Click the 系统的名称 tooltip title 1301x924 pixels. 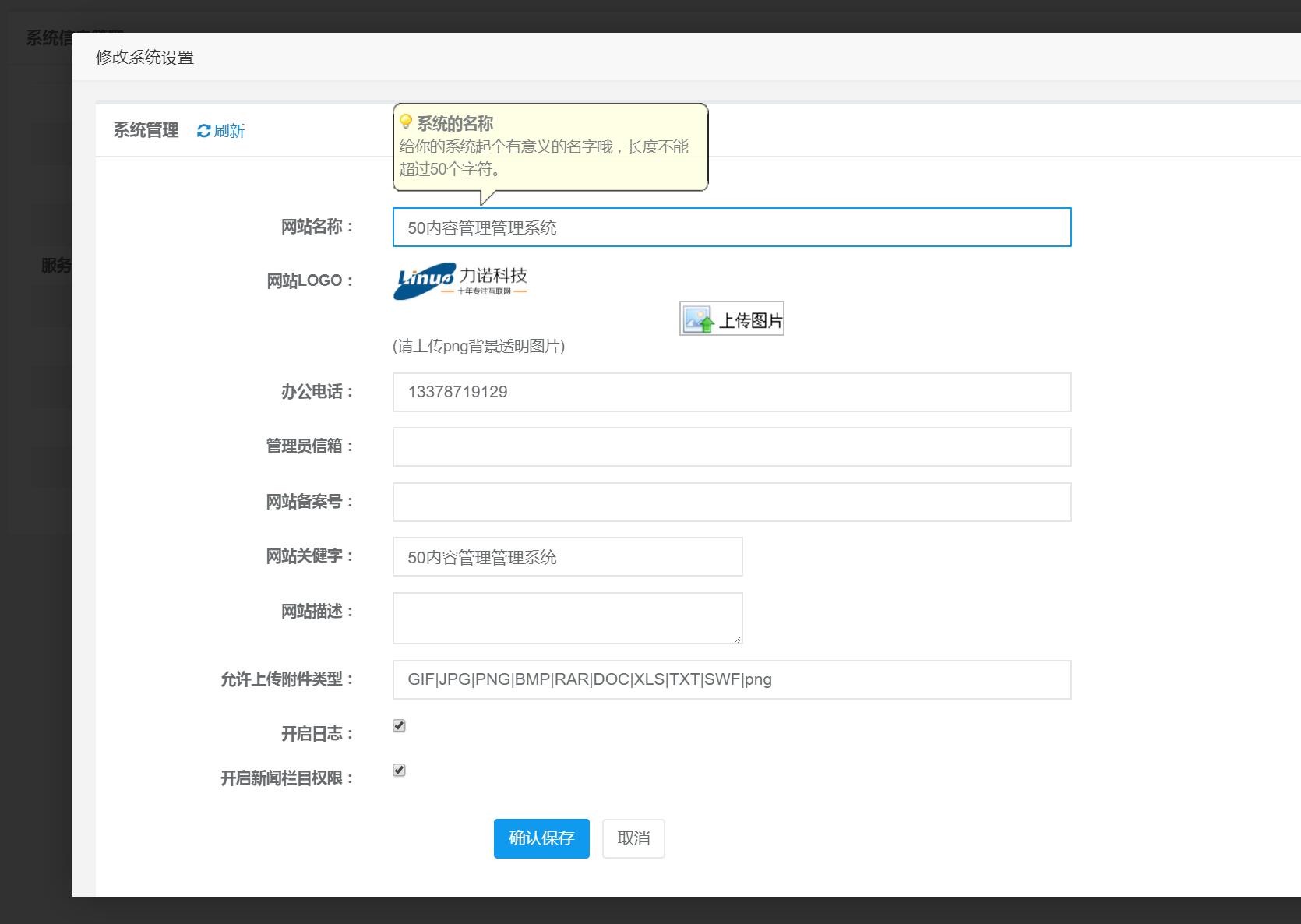455,123
